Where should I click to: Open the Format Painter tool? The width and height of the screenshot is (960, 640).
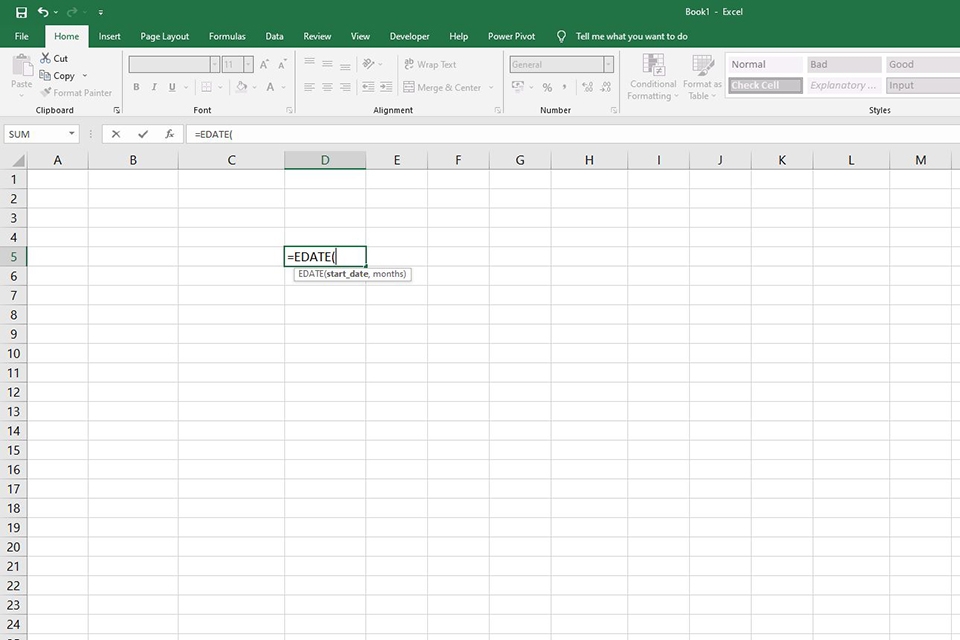pos(77,92)
